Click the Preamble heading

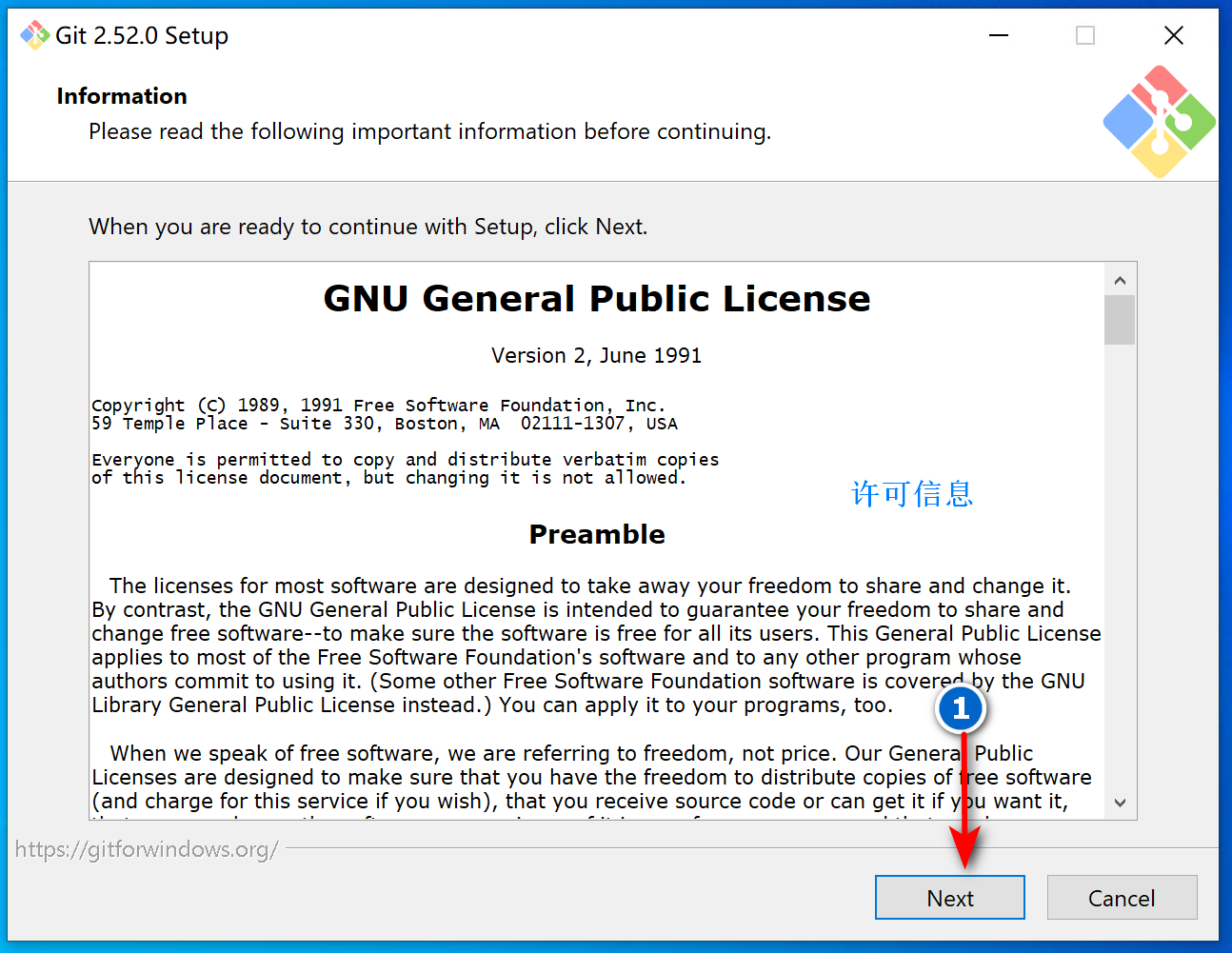point(597,534)
